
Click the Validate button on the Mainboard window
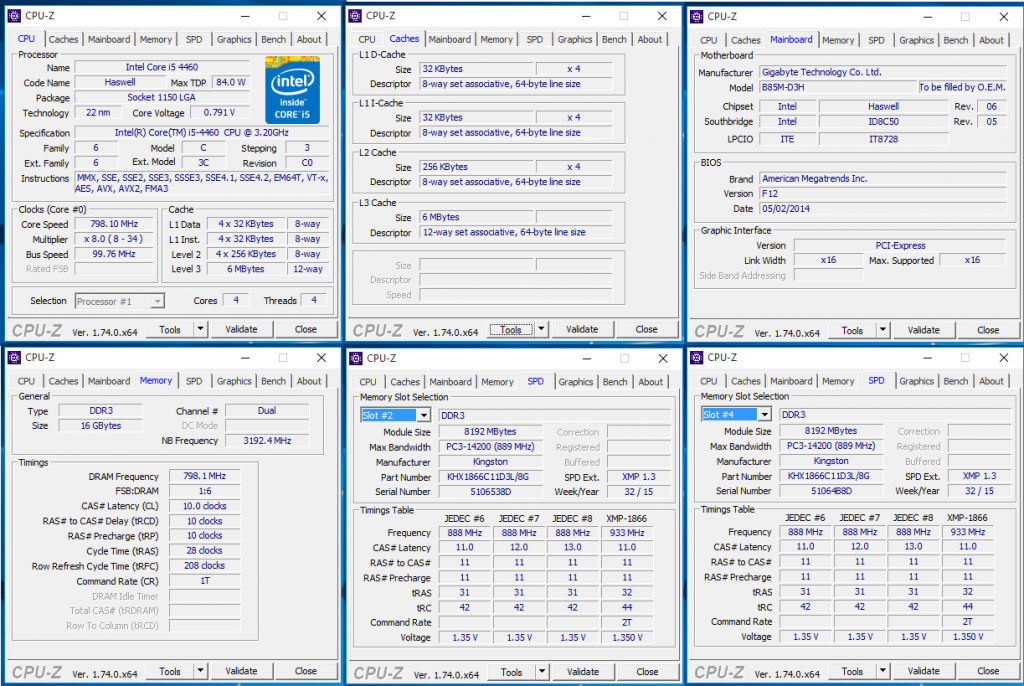[x=923, y=329]
